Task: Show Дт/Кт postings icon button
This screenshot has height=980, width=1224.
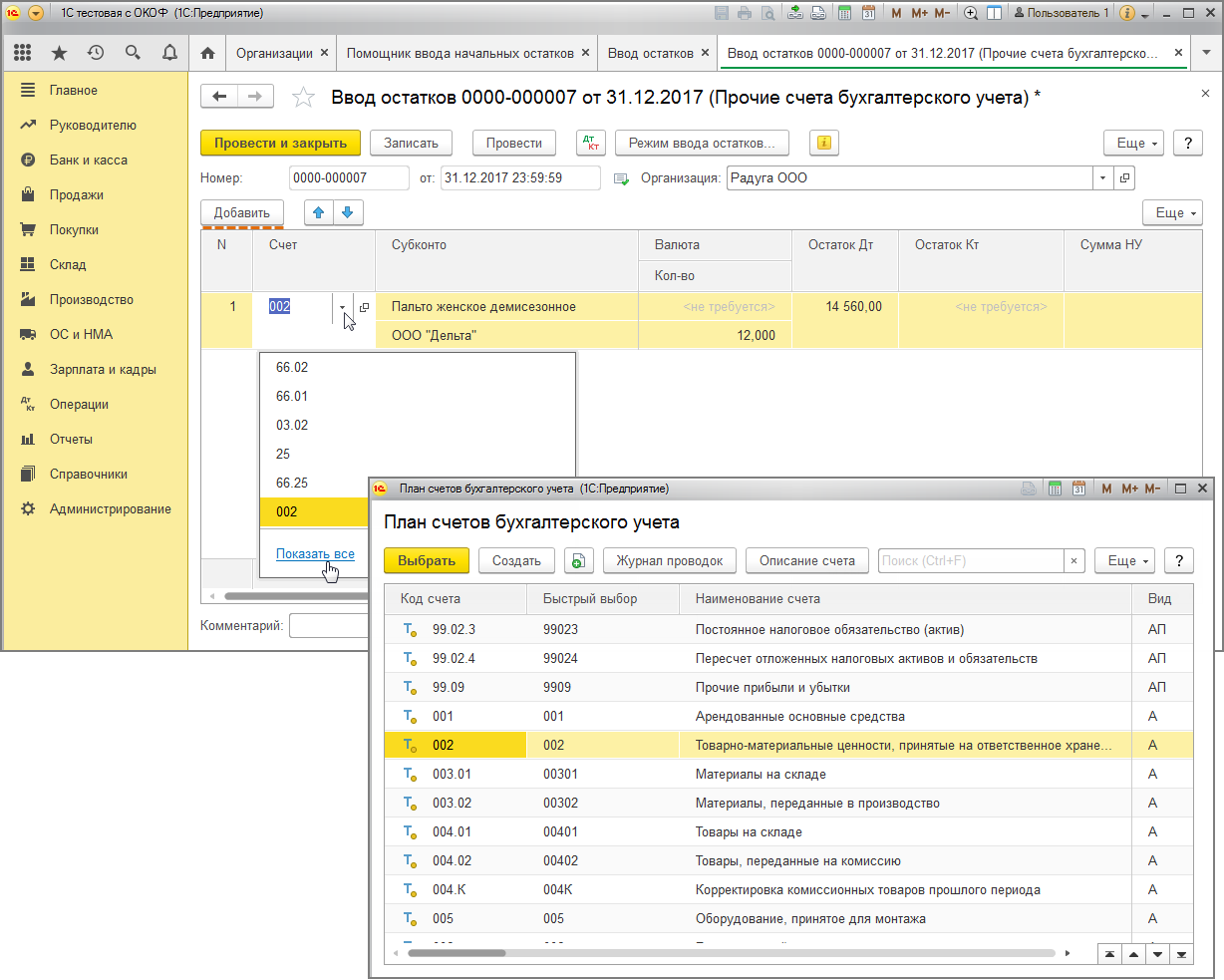Action: (591, 143)
